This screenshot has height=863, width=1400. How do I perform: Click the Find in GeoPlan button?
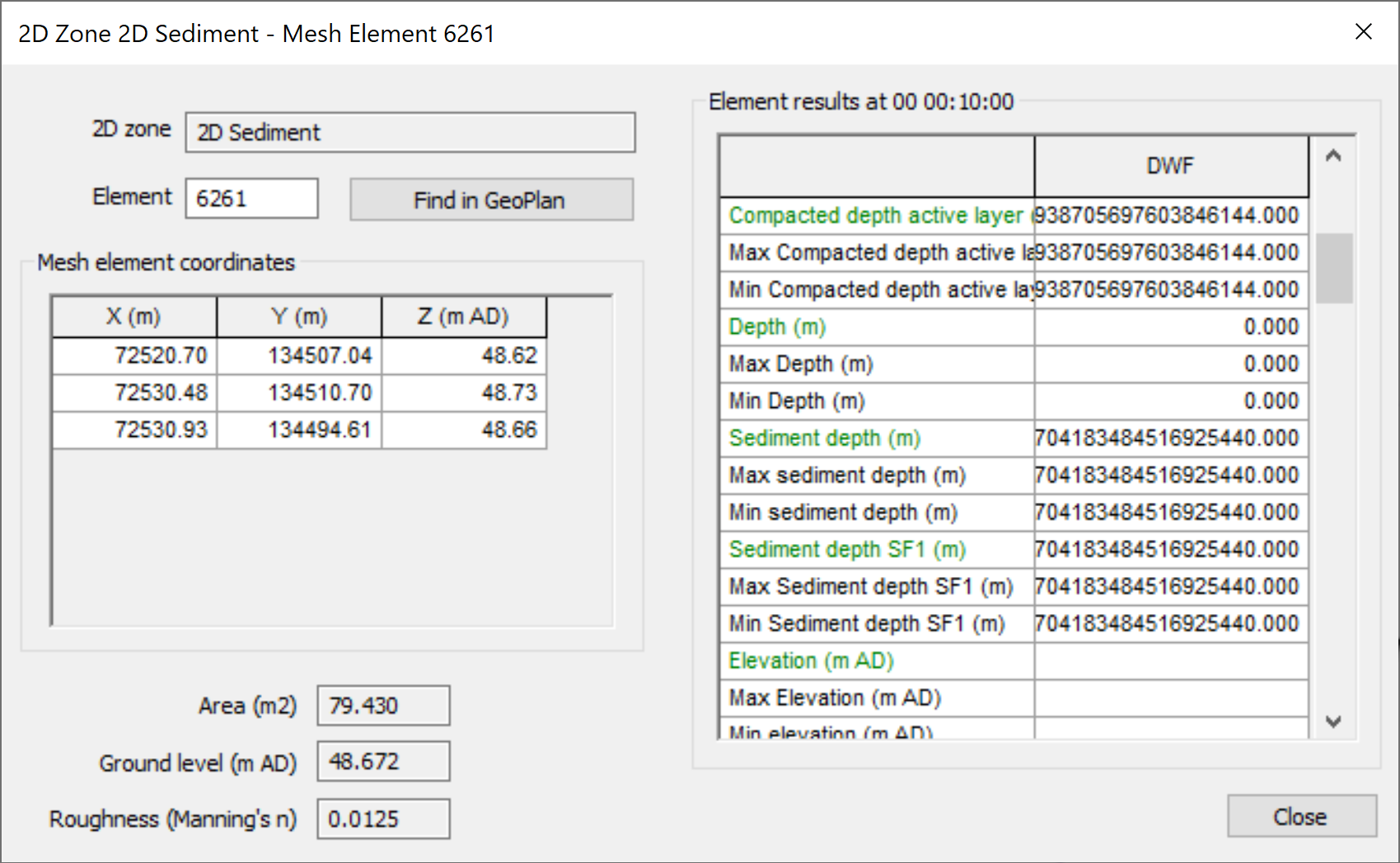click(x=491, y=199)
